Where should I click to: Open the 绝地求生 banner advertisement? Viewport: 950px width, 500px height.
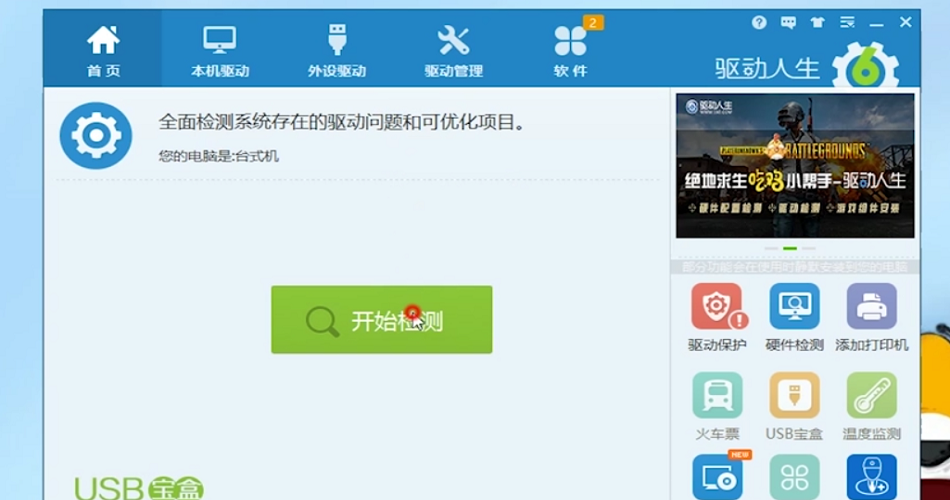click(795, 165)
